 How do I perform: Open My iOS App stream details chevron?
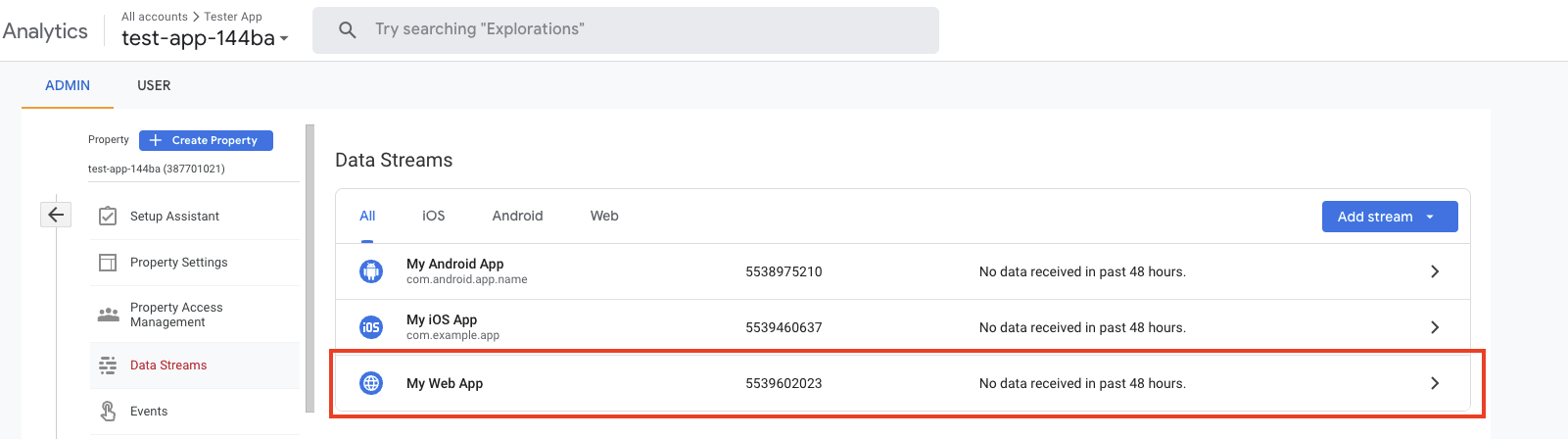(1435, 327)
